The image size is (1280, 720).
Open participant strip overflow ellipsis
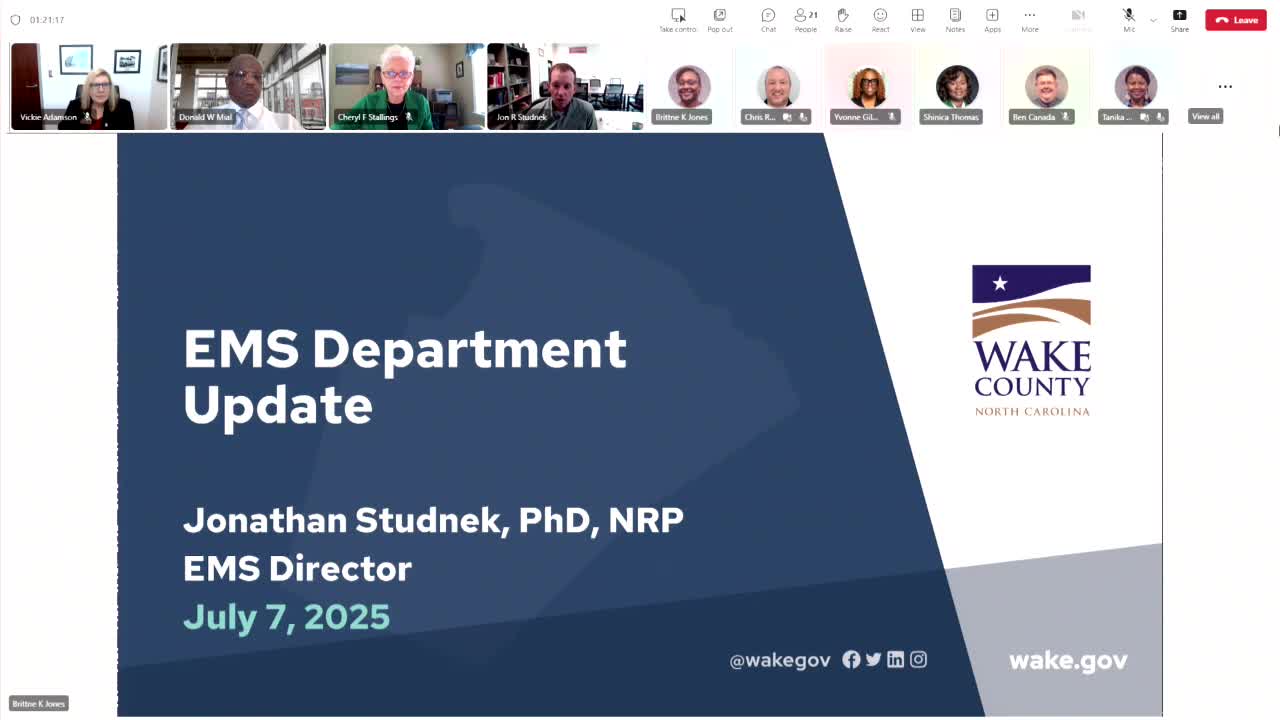[x=1225, y=87]
